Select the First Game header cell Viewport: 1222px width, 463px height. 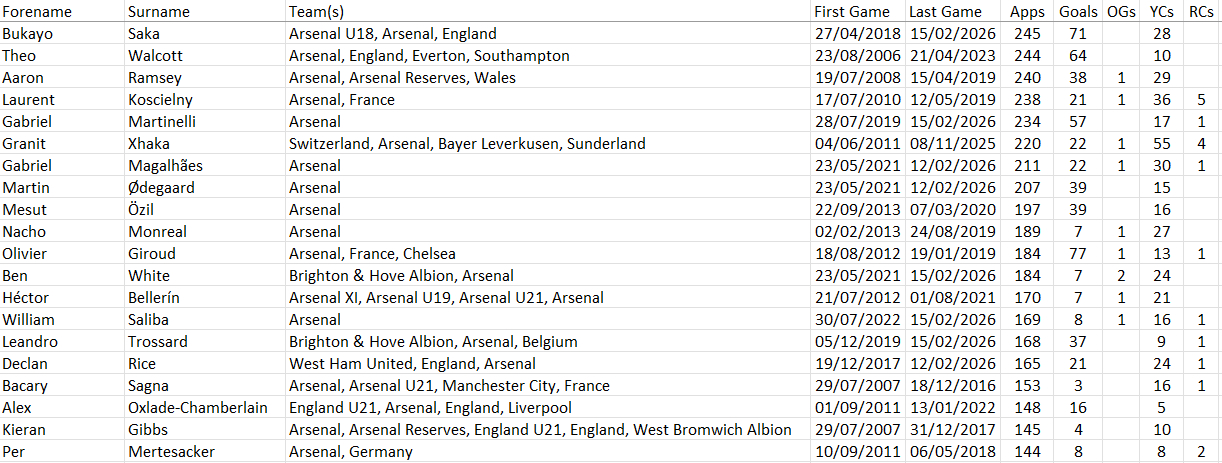click(854, 12)
